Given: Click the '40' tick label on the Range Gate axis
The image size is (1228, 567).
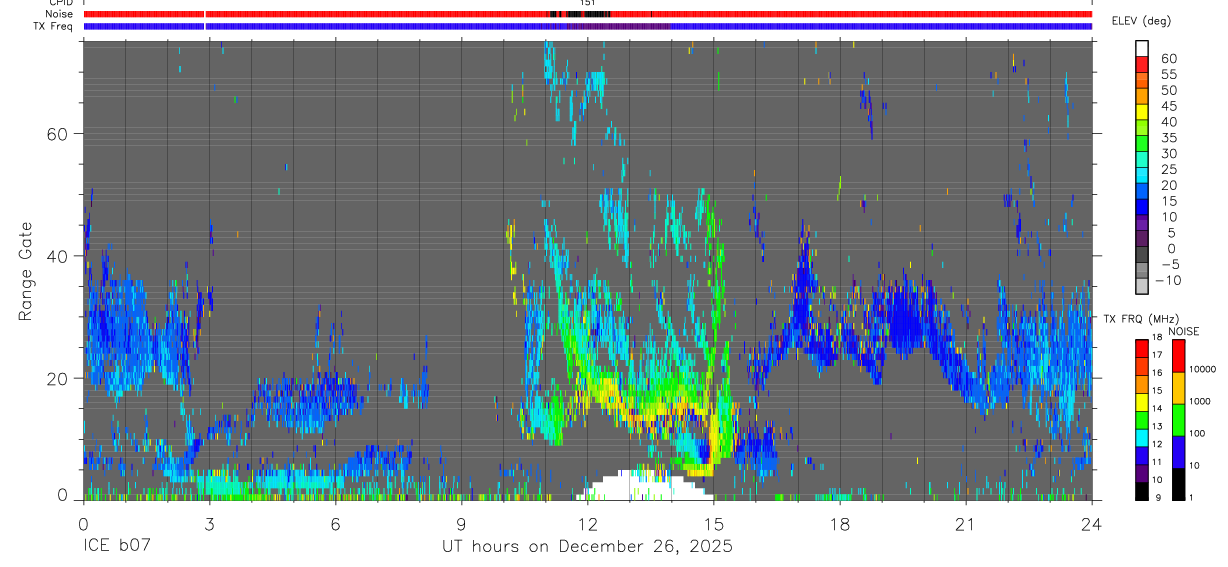Looking at the screenshot, I should 59,256.
